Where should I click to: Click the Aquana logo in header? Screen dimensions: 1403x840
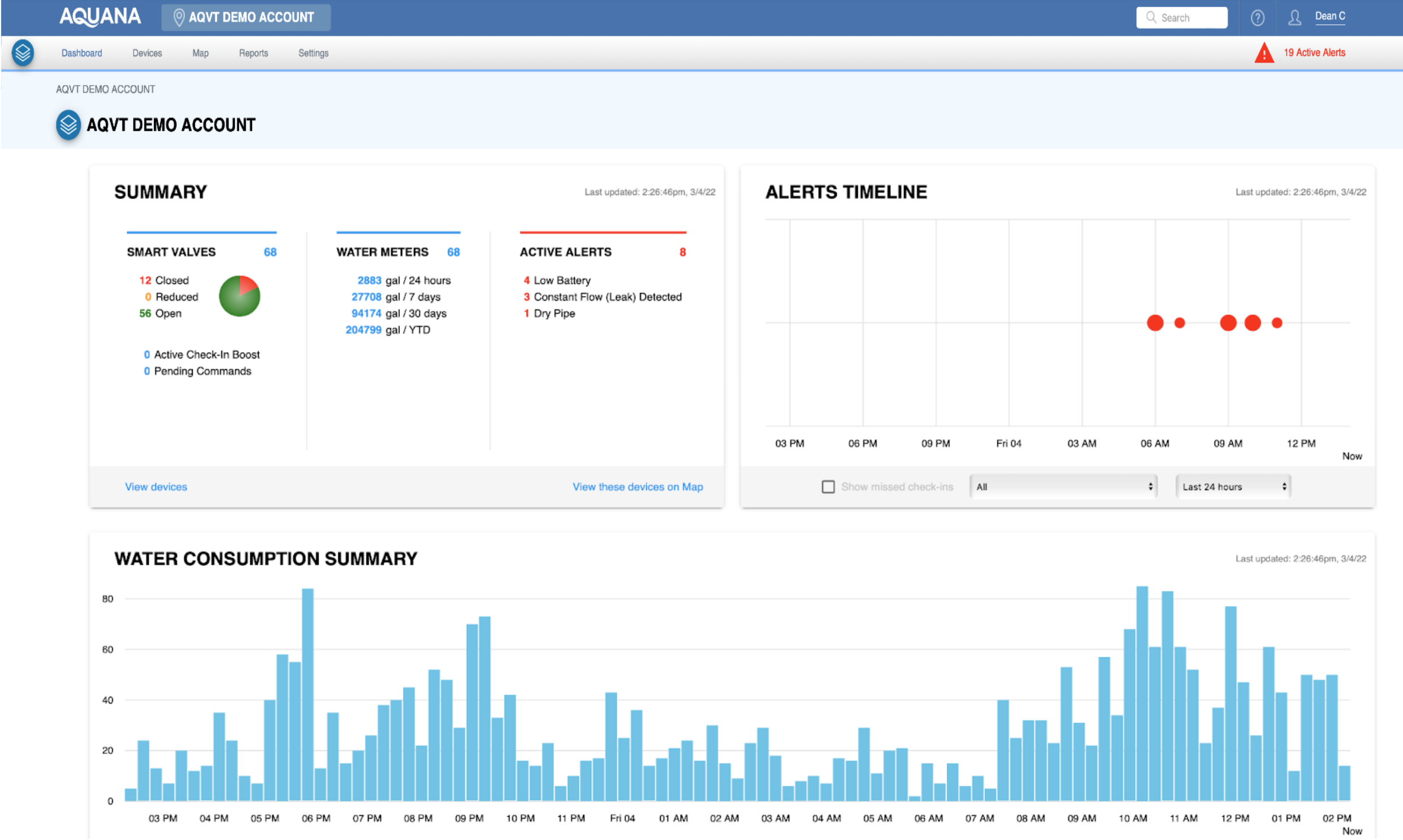point(100,17)
